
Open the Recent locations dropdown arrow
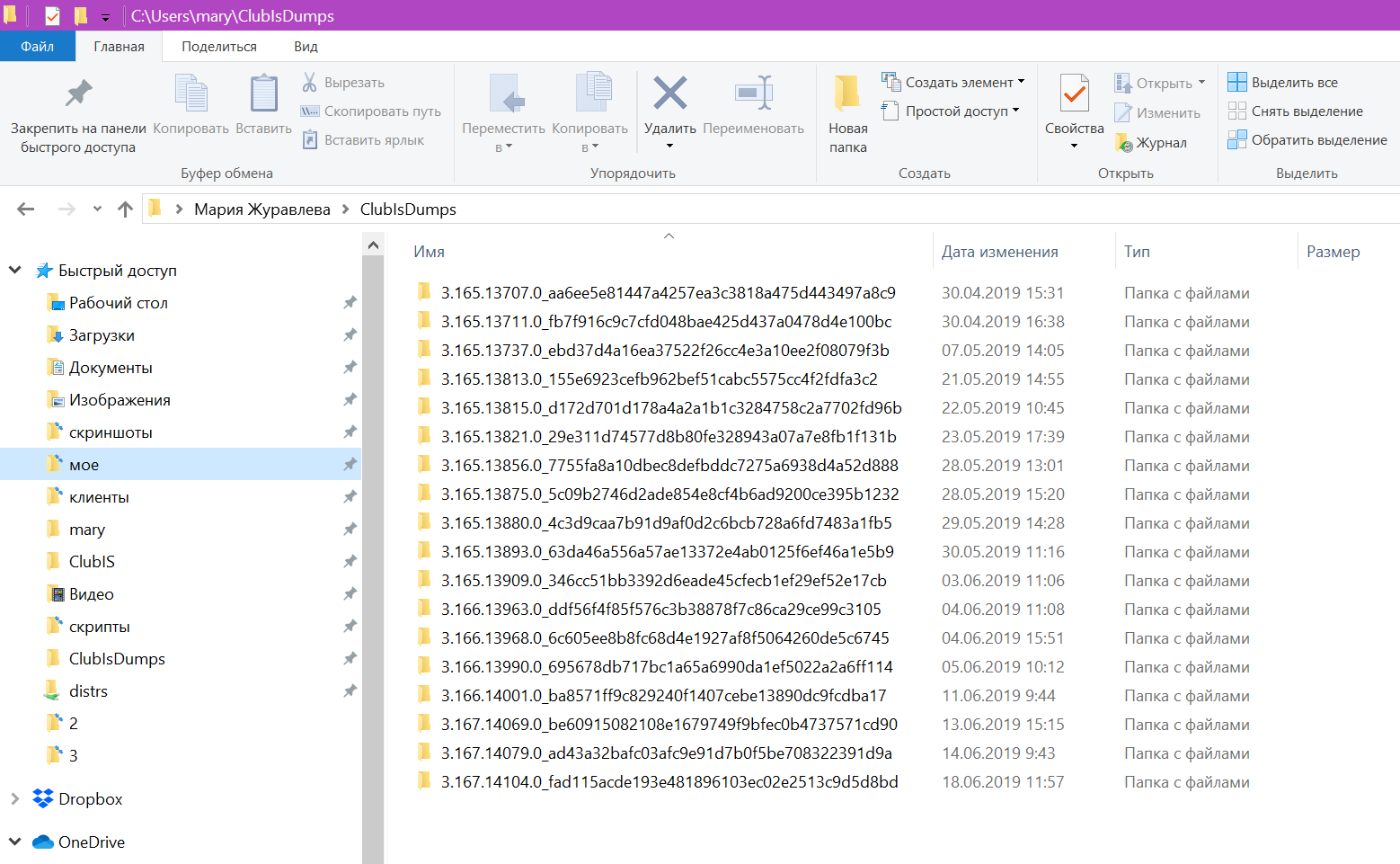click(x=97, y=209)
